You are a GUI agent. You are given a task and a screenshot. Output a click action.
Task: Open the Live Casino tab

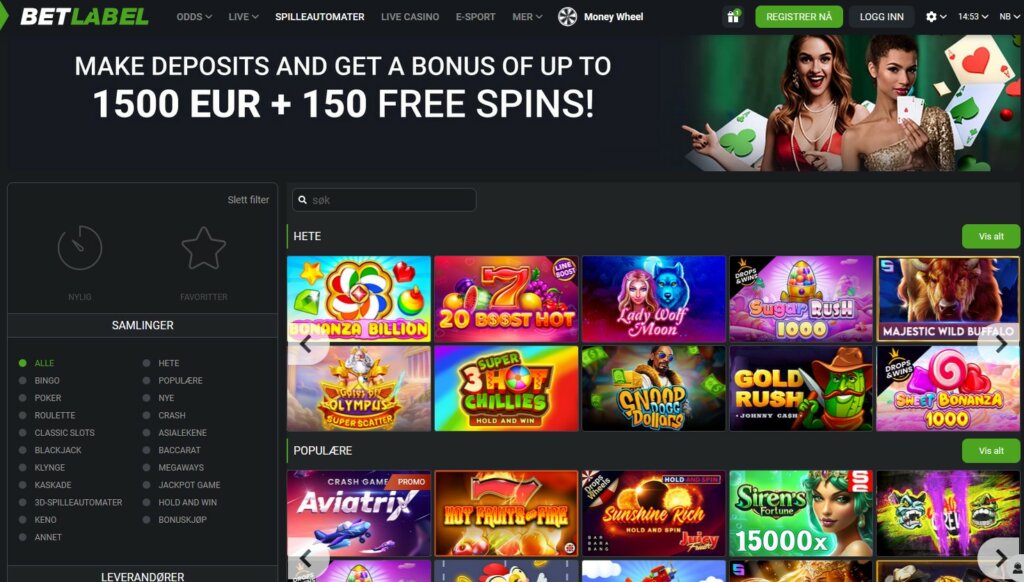(x=410, y=16)
